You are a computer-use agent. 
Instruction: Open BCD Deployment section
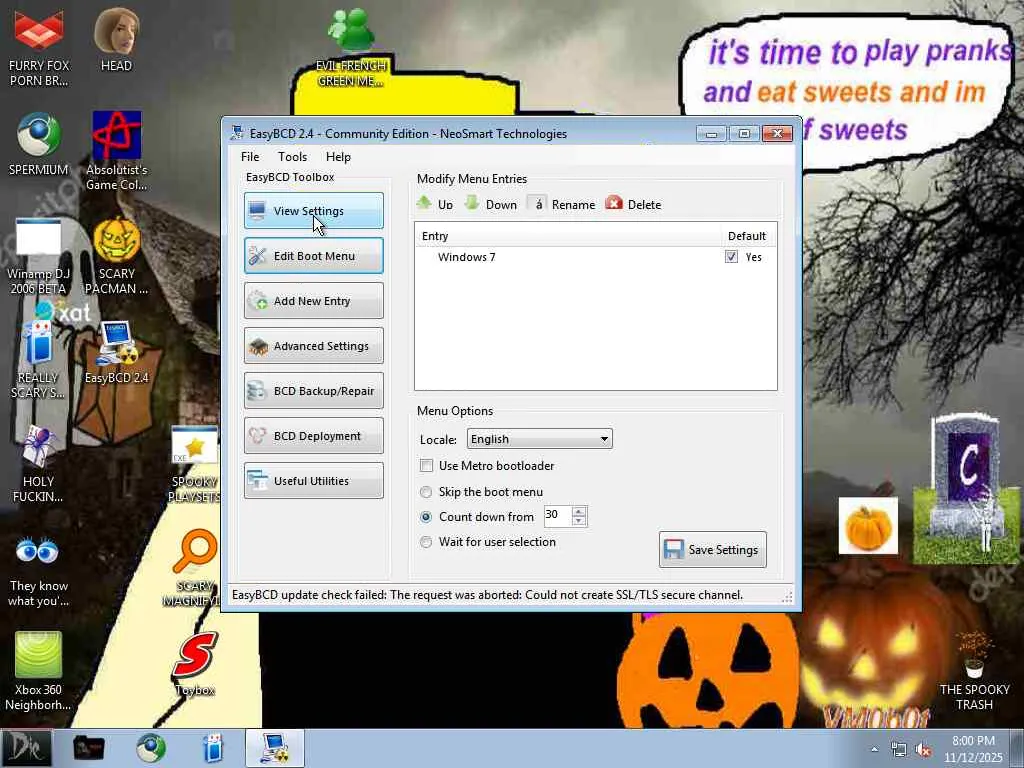coord(313,436)
